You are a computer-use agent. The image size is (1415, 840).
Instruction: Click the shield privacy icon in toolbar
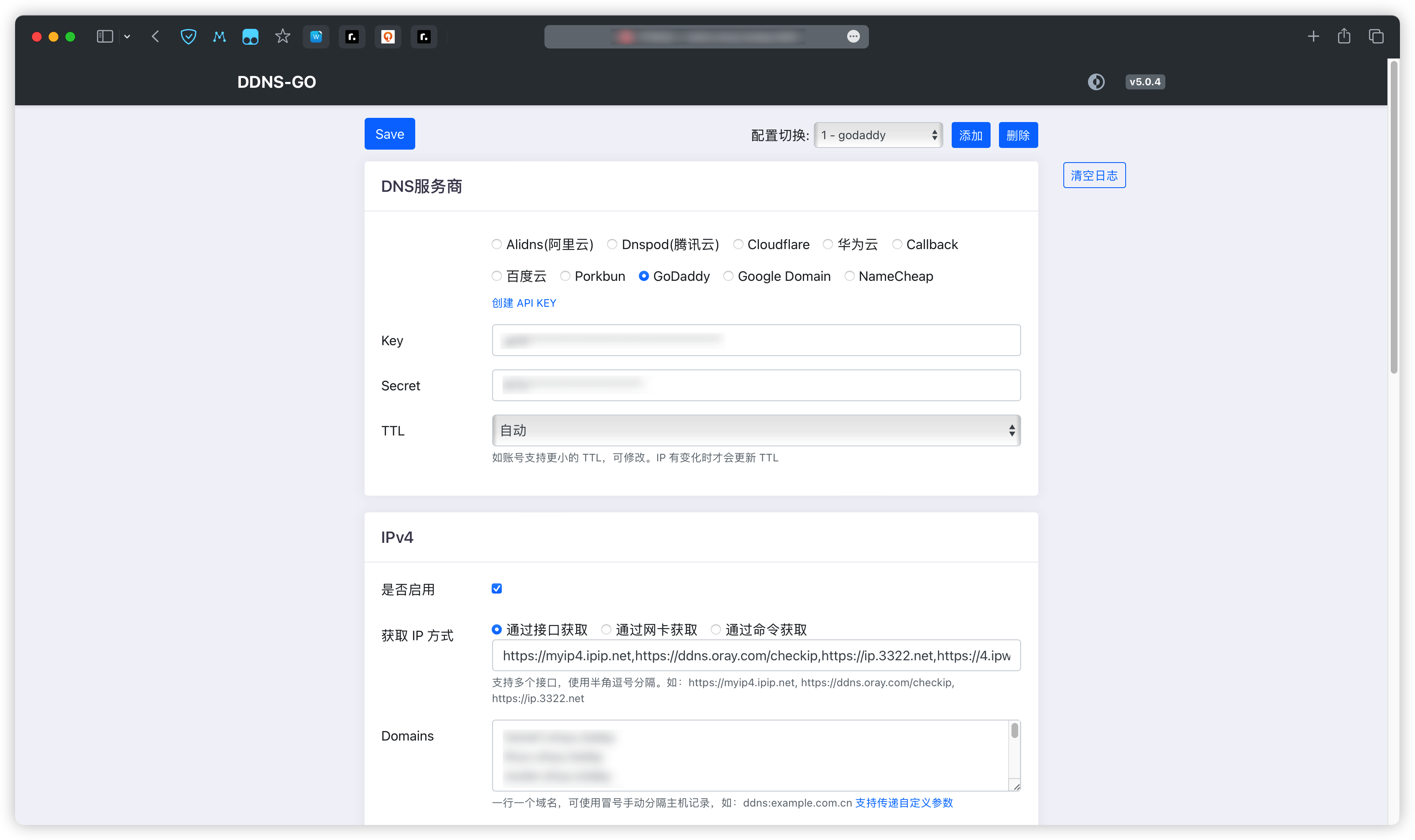(188, 37)
